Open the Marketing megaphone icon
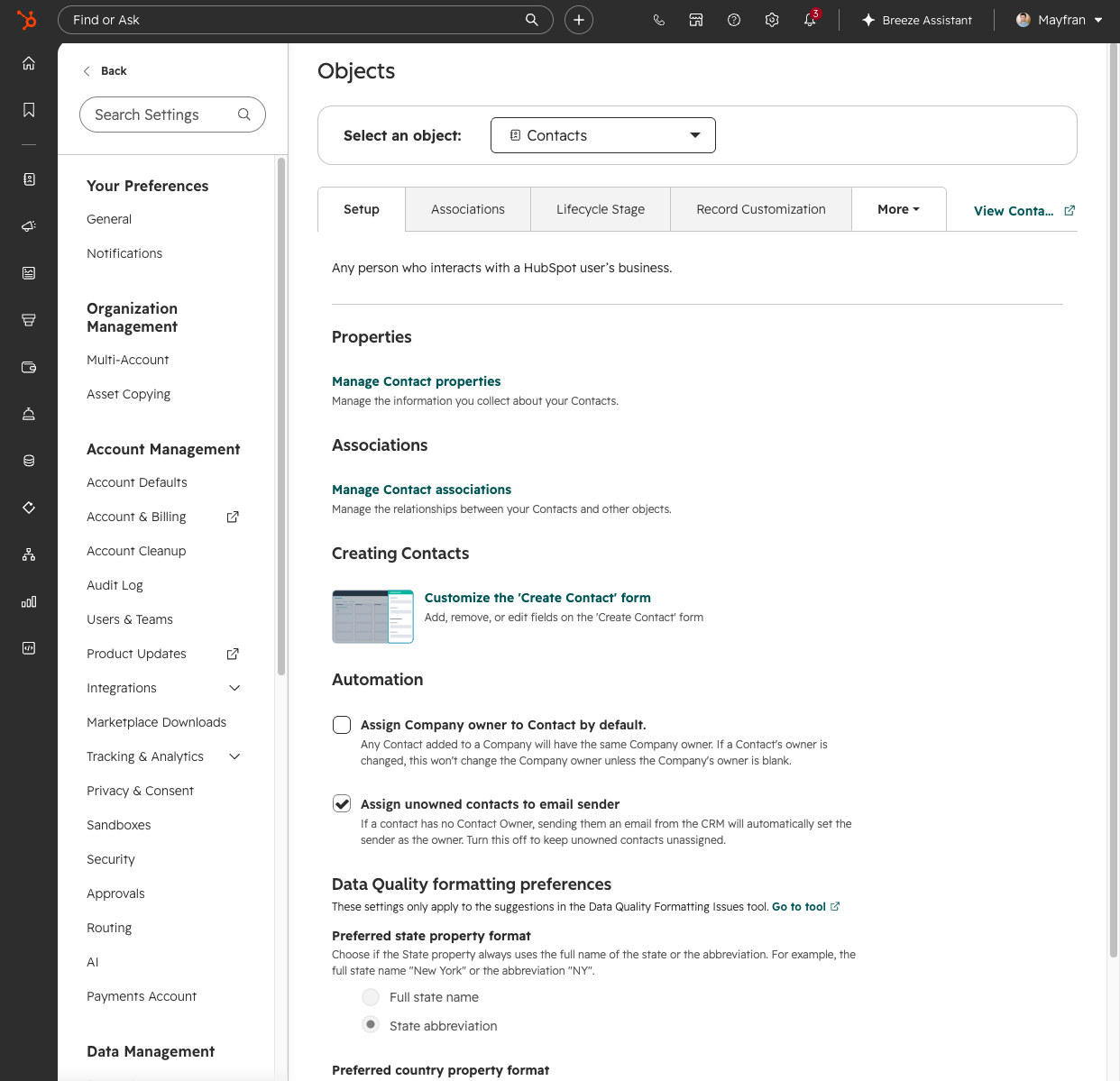This screenshot has width=1120, height=1081. 29,226
